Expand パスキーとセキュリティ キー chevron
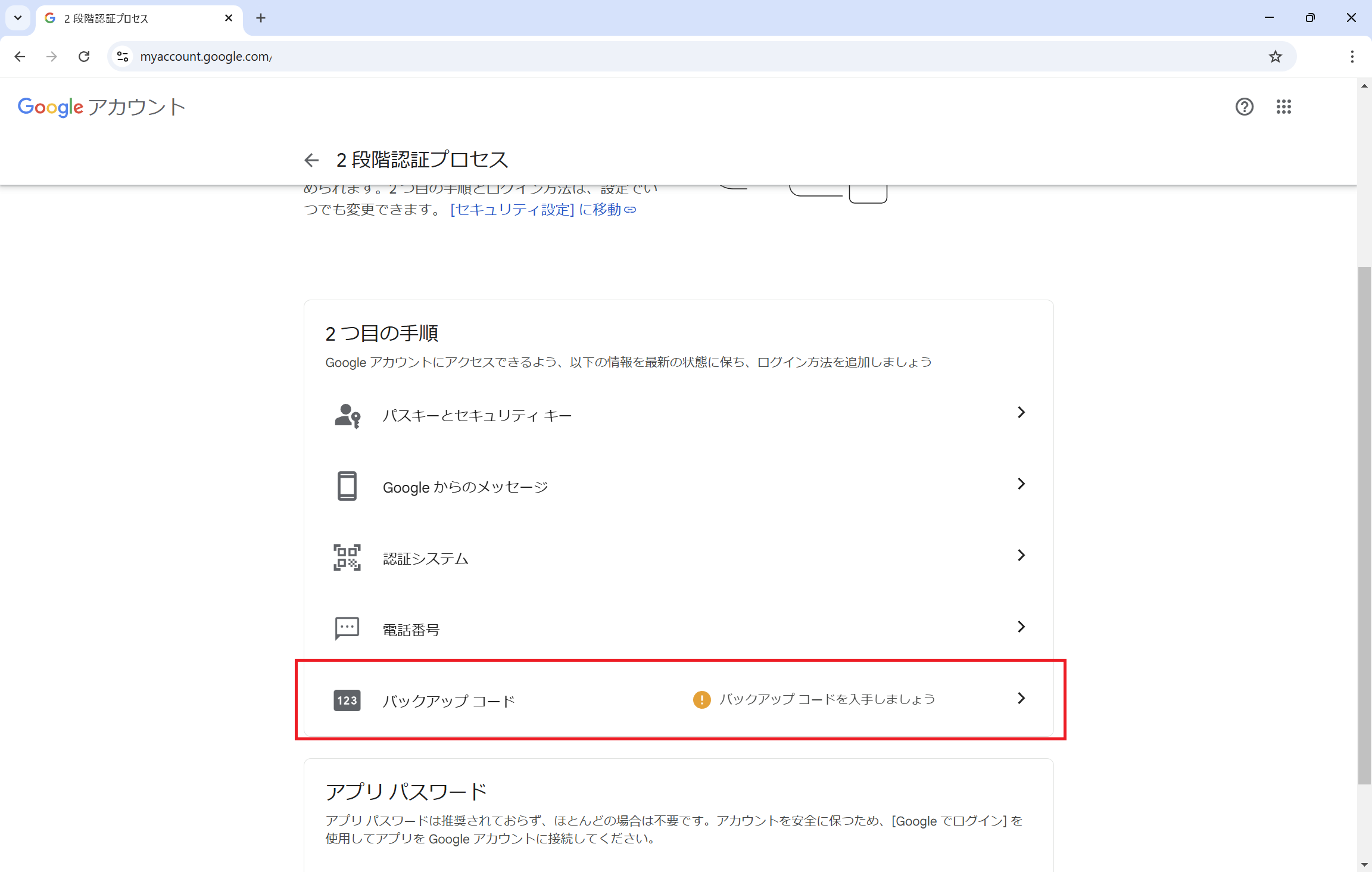1372x872 pixels. [1021, 412]
